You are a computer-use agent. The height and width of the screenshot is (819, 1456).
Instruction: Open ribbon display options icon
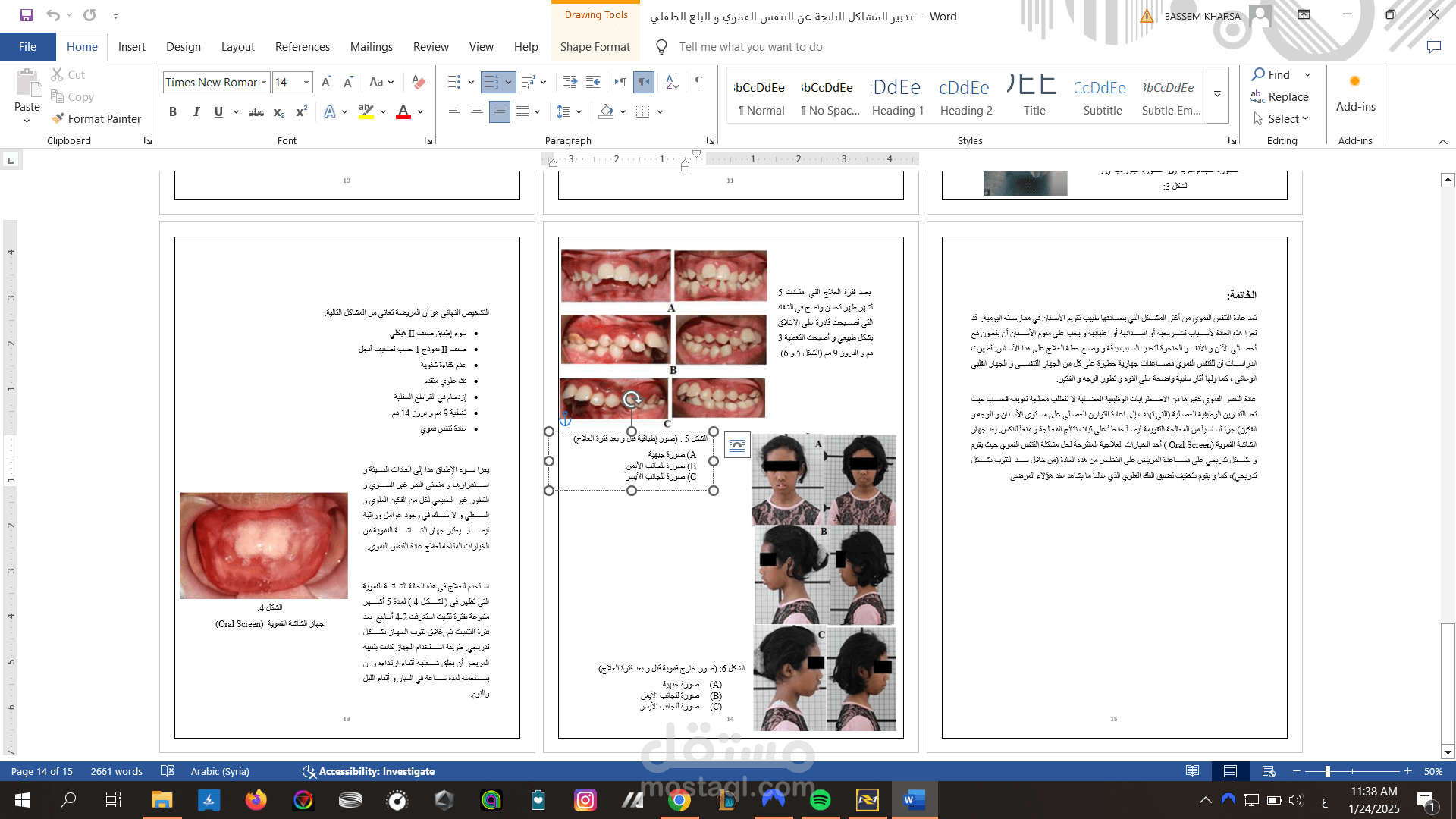click(x=1304, y=15)
